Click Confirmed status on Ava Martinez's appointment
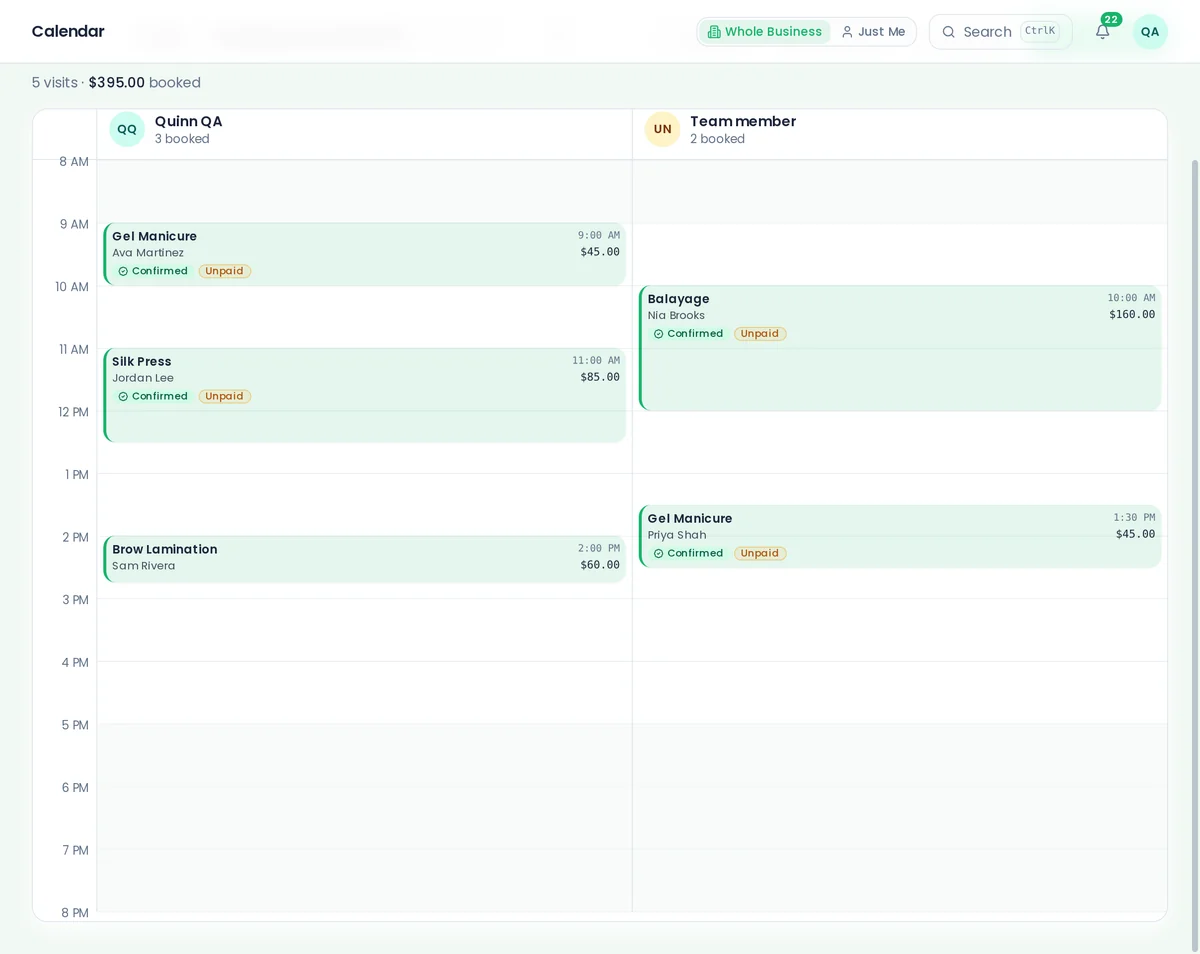This screenshot has width=1200, height=954. coord(153,271)
